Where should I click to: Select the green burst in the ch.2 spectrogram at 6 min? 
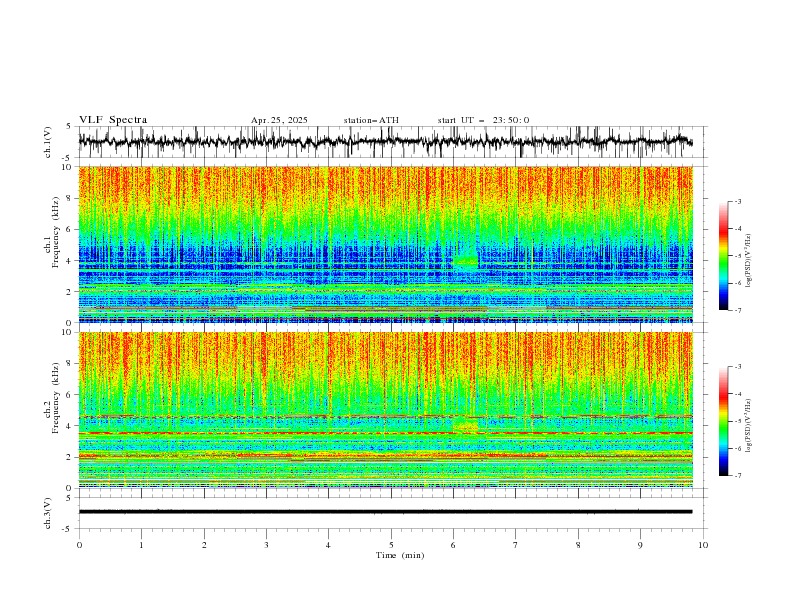tap(465, 423)
